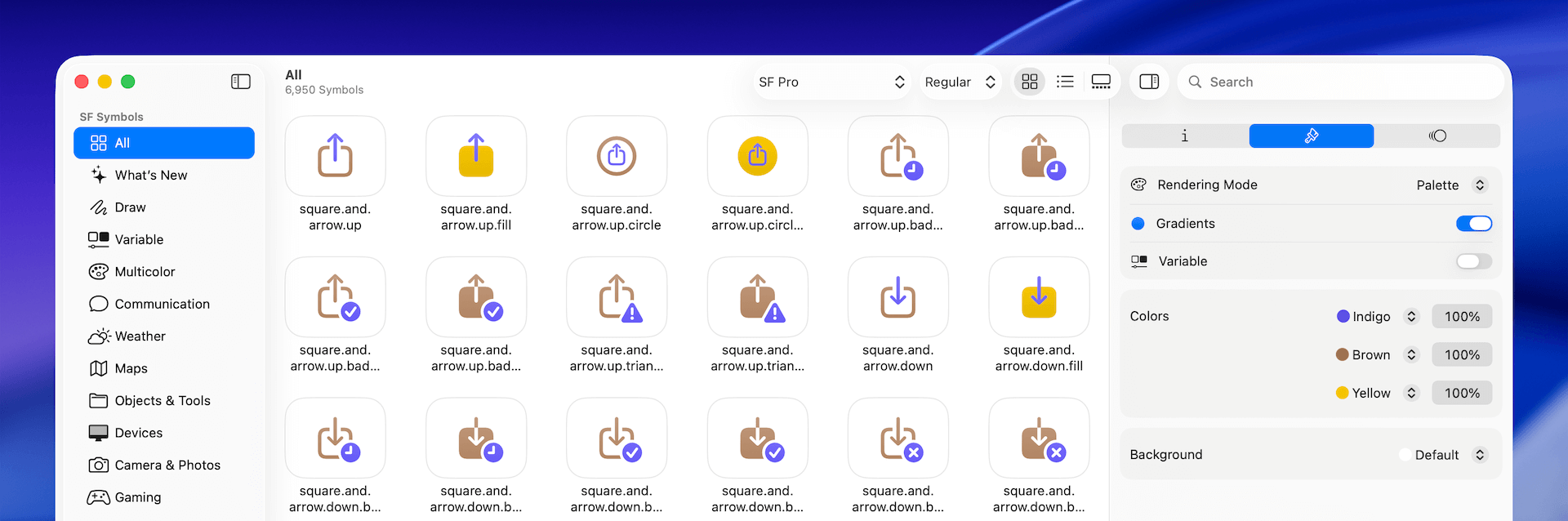Image resolution: width=1568 pixels, height=521 pixels.
Task: Open the What's New category
Action: point(151,175)
